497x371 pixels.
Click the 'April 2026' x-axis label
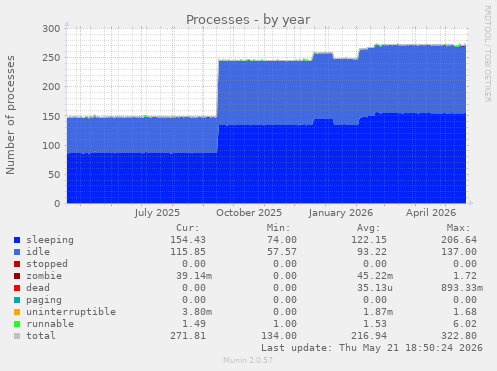pyautogui.click(x=431, y=213)
